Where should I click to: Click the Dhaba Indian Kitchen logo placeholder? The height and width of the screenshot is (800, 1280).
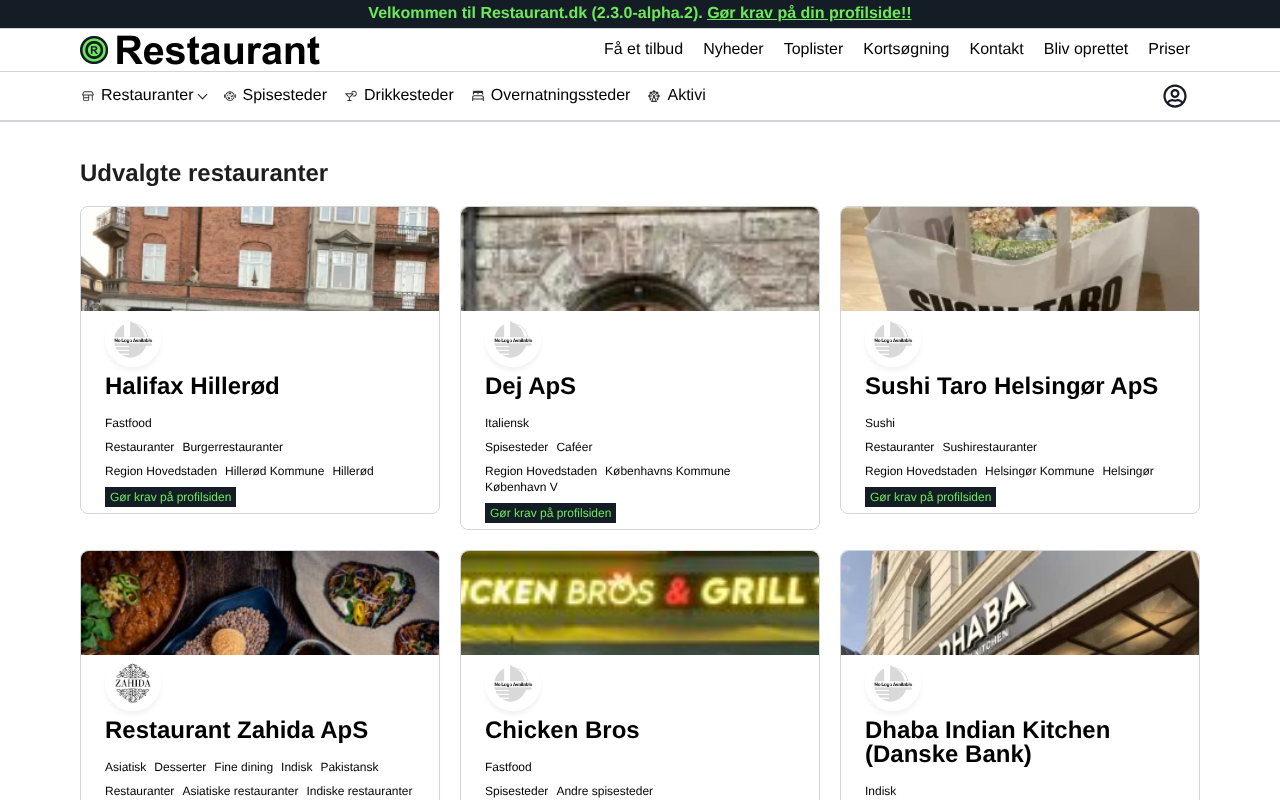[893, 684]
